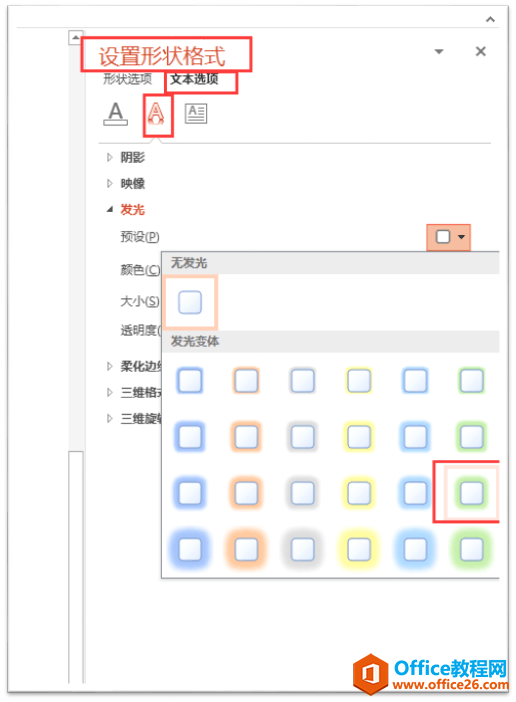Apply blue glow in first row first column
The height and width of the screenshot is (702, 516).
click(190, 381)
